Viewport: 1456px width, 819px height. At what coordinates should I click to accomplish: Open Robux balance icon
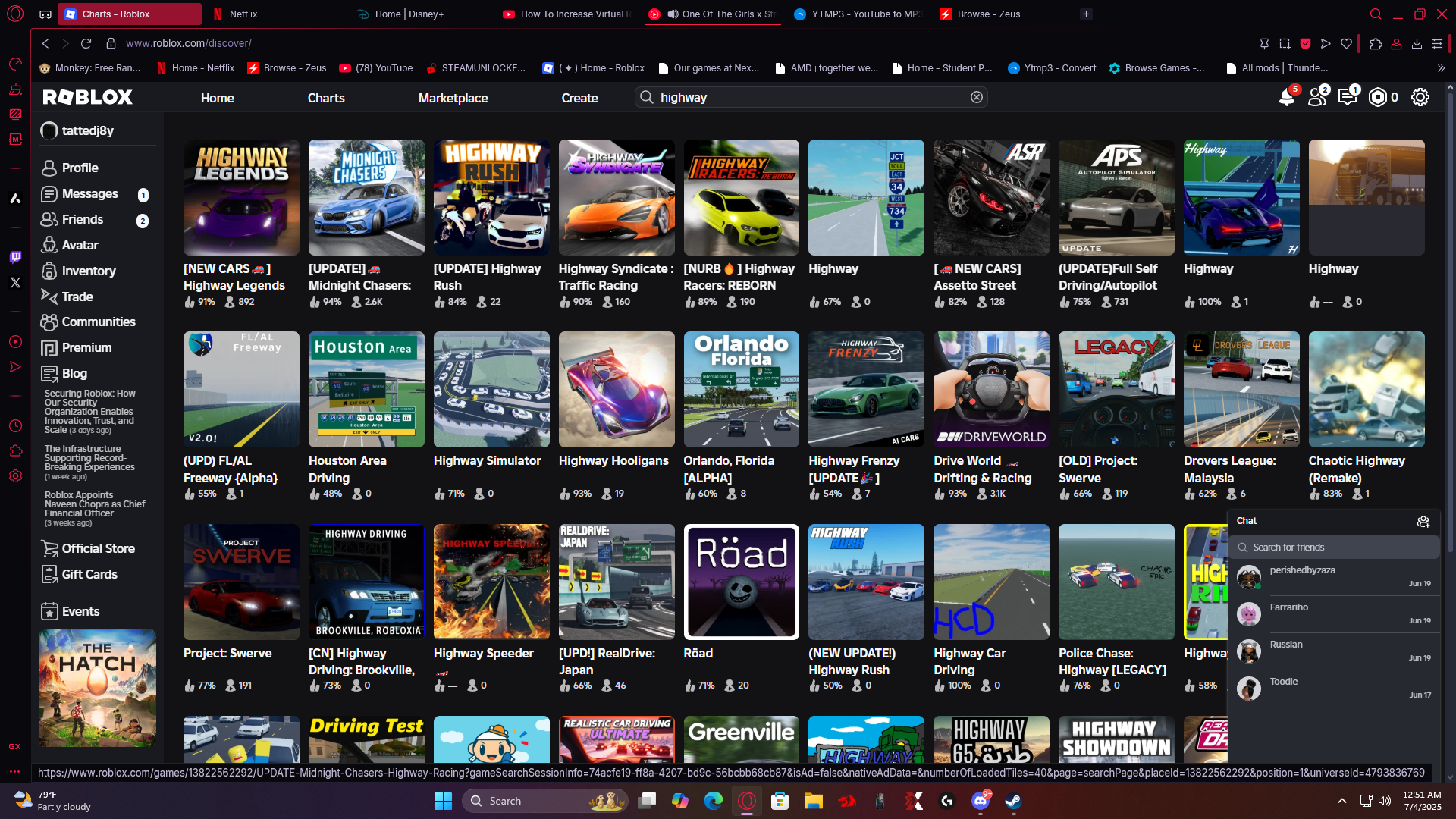coord(1378,98)
